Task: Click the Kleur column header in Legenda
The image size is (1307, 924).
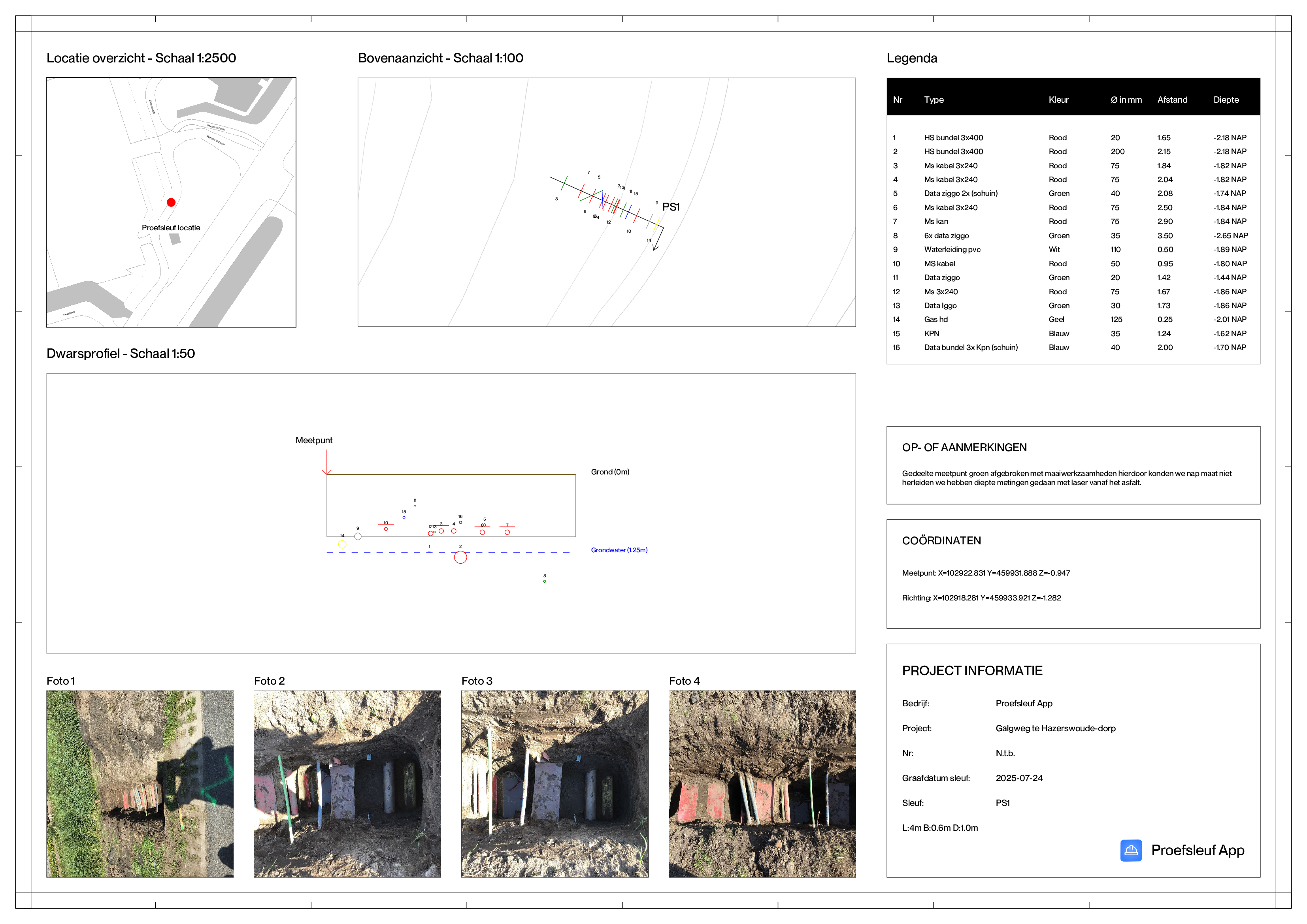Action: (1058, 100)
